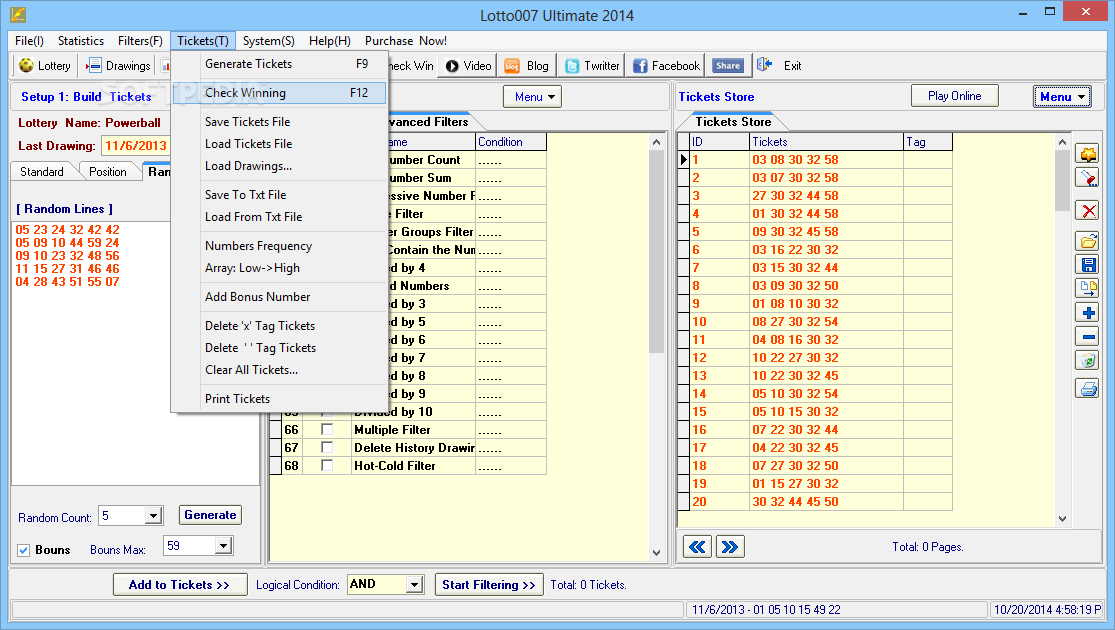The width and height of the screenshot is (1115, 630).
Task: Switch to the Standard tab
Action: pyautogui.click(x=41, y=171)
